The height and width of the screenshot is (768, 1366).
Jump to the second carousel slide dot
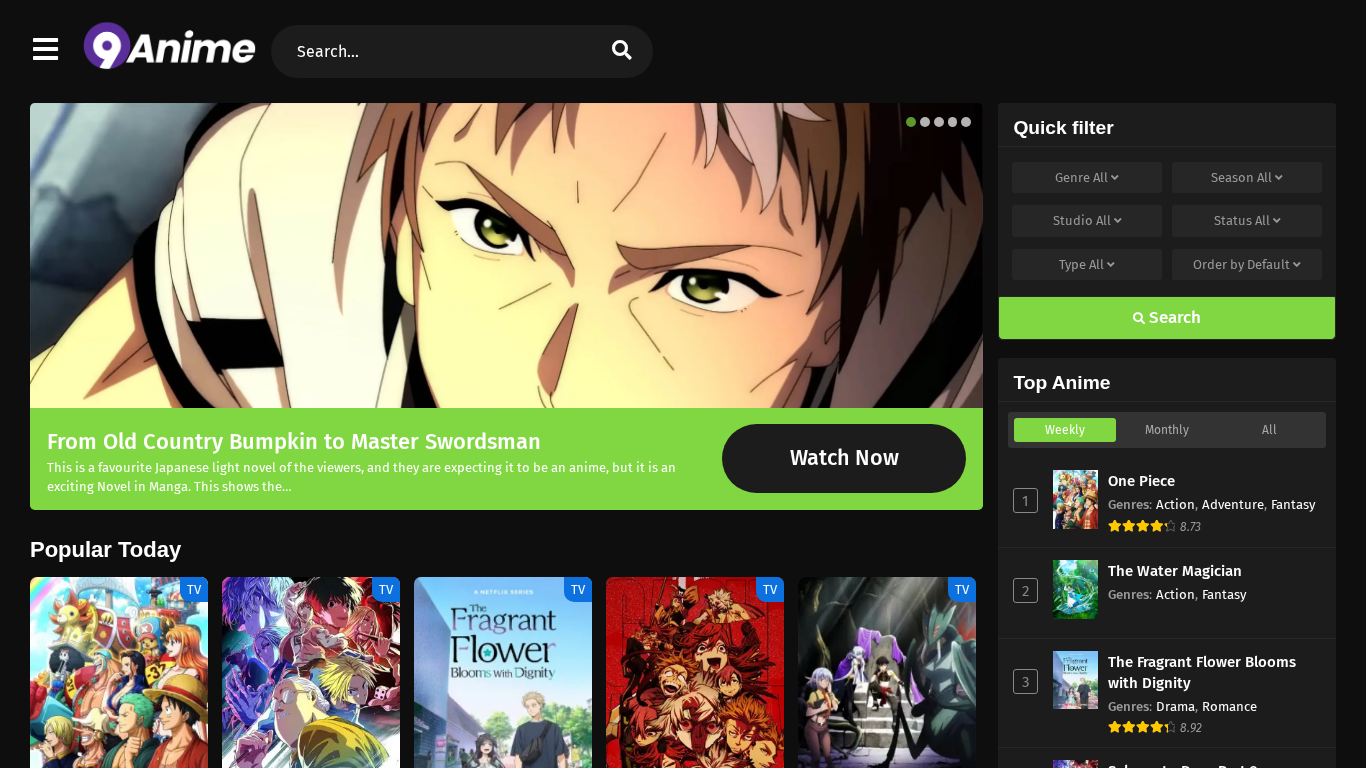[925, 122]
